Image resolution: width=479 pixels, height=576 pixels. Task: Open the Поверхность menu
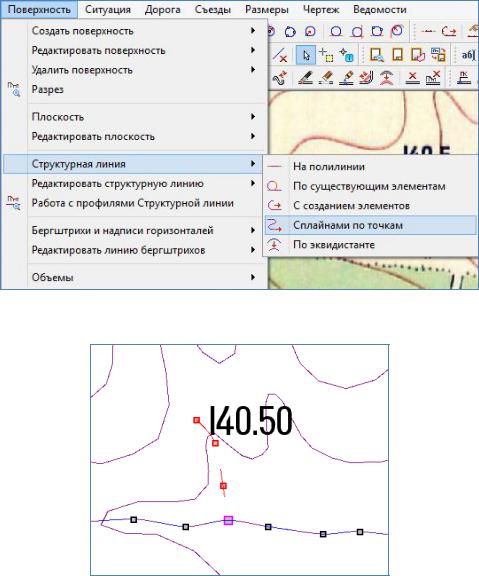click(39, 10)
